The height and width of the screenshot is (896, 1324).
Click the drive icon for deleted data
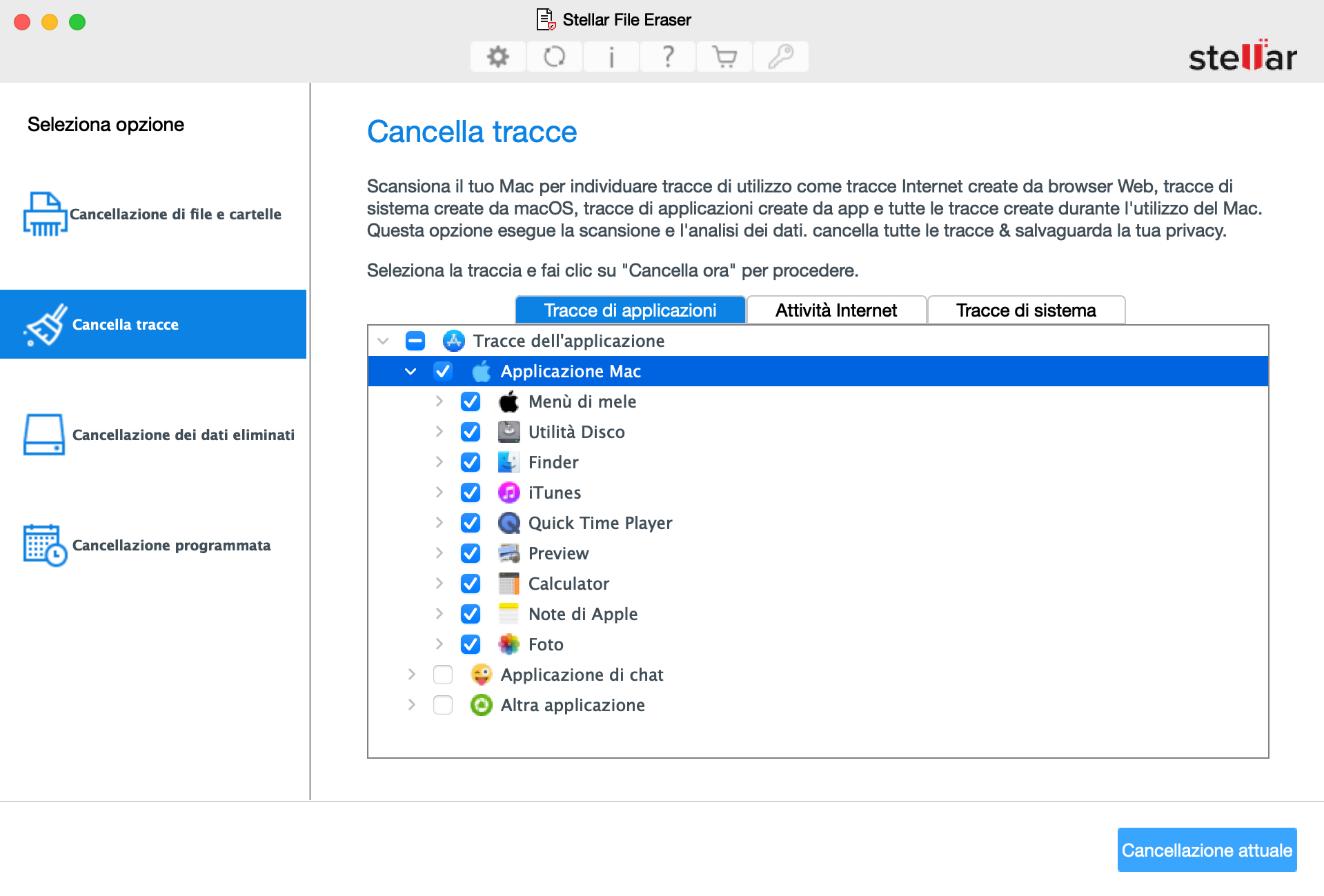44,435
